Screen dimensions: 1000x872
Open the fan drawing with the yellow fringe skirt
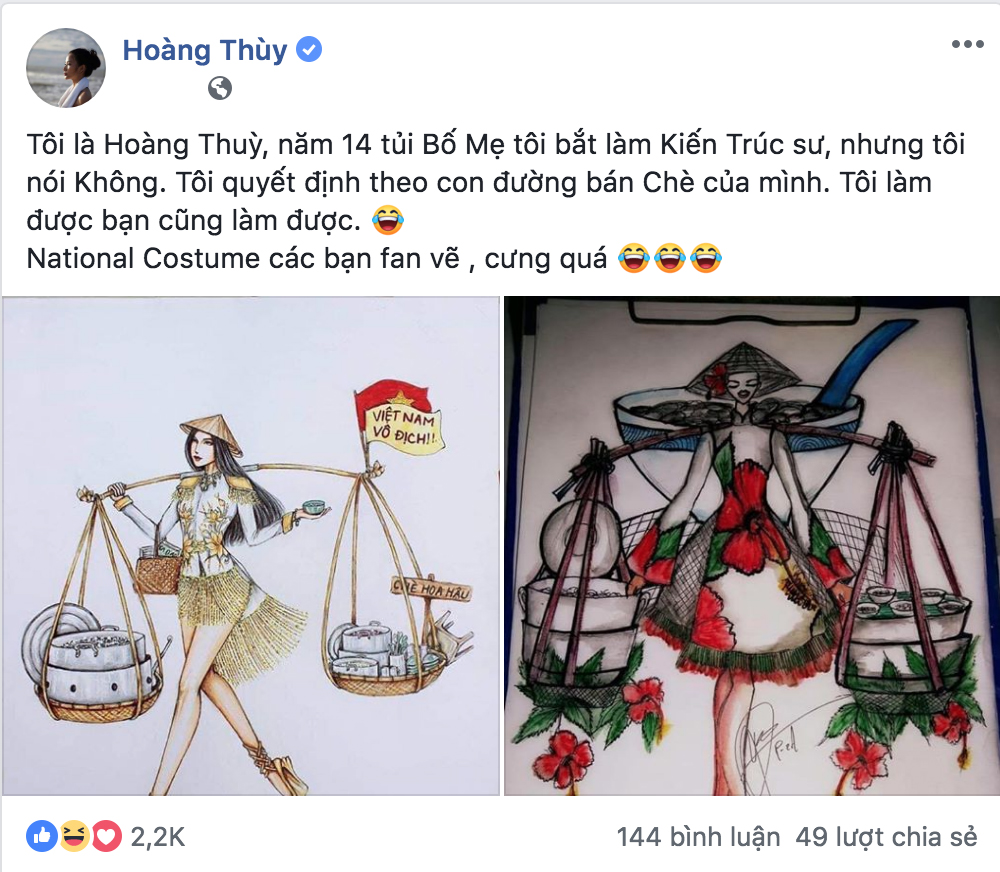click(251, 545)
